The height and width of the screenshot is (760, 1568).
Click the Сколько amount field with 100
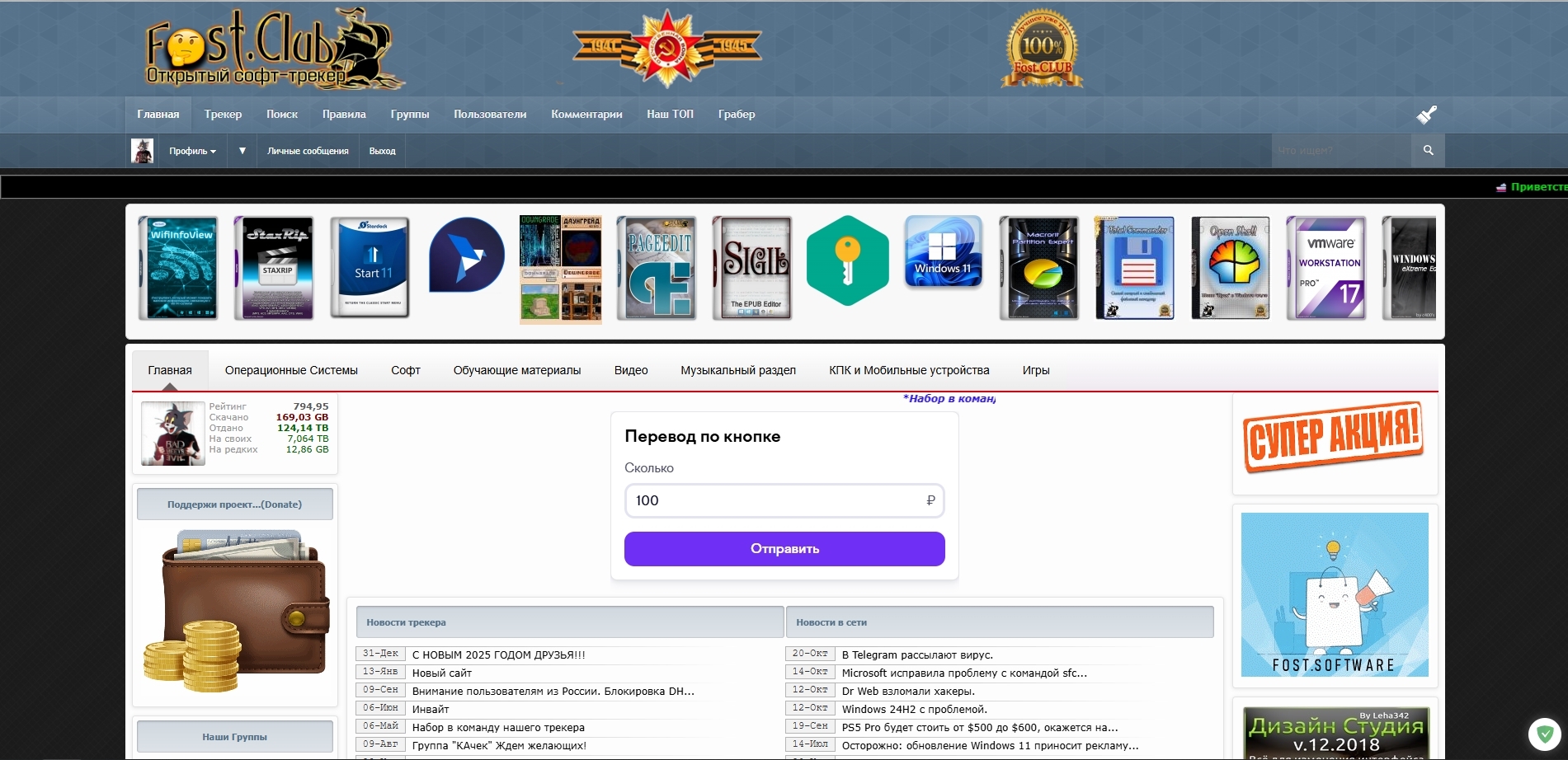784,500
